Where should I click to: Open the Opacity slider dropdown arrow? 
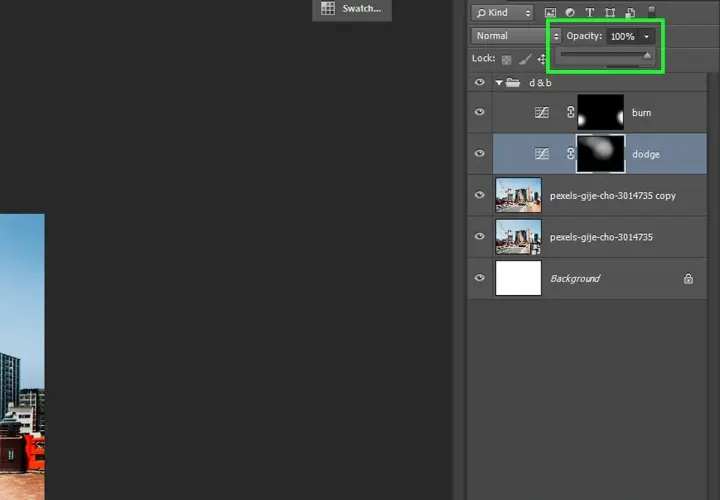click(x=647, y=36)
